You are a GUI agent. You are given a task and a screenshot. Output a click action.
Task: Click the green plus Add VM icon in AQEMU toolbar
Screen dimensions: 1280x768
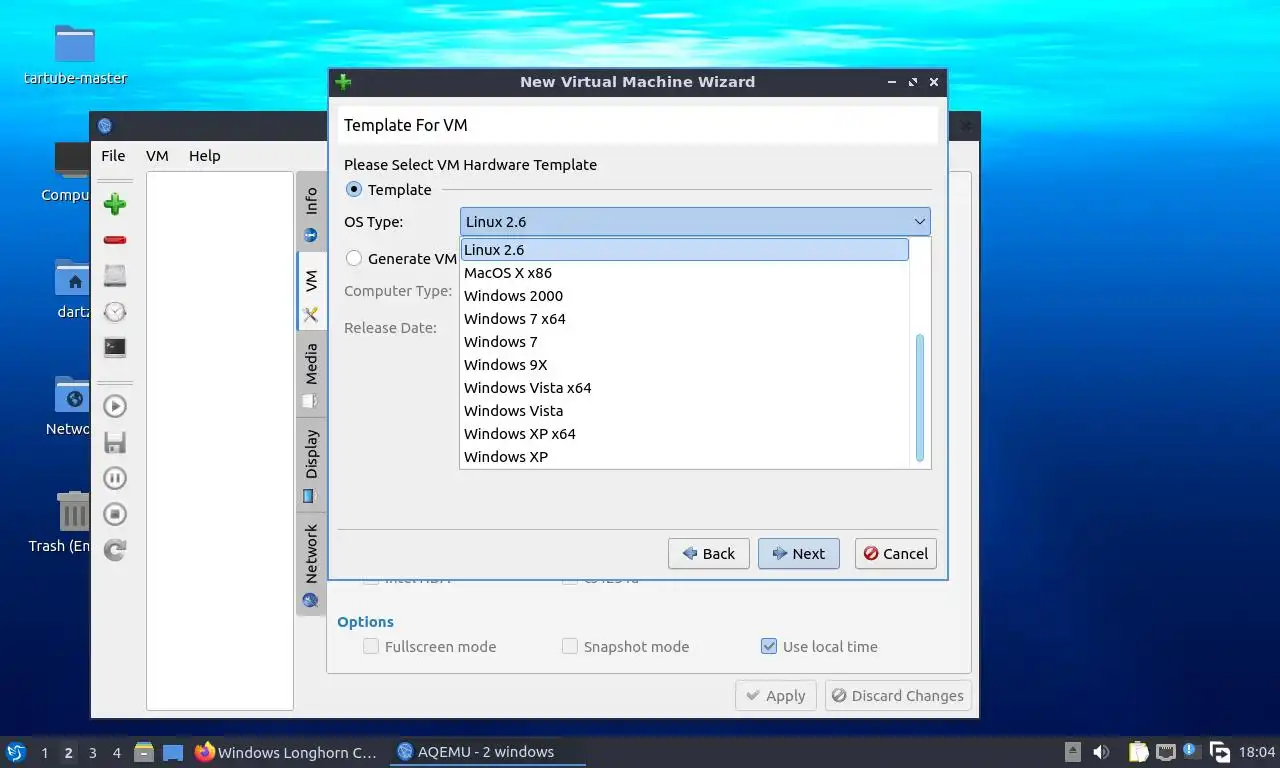tap(115, 204)
